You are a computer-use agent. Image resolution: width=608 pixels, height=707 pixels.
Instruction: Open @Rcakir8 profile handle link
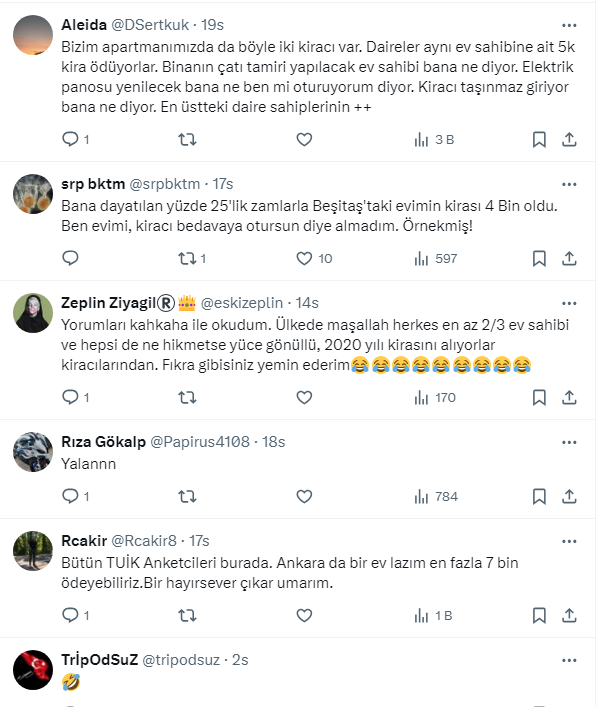(x=145, y=540)
